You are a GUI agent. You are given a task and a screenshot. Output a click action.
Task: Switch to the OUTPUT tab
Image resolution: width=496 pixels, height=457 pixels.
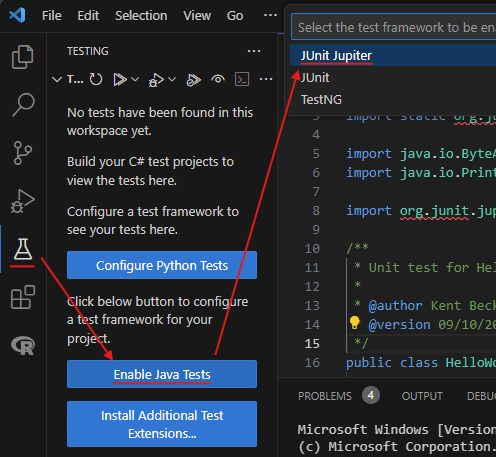422,396
